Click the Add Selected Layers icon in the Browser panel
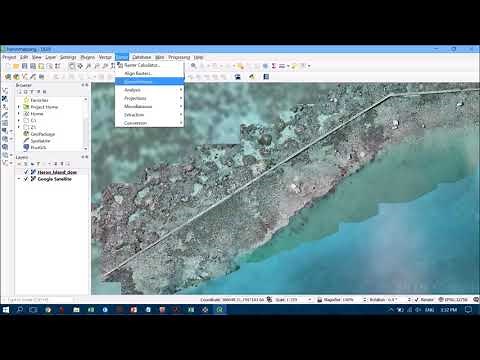This screenshot has height=360, width=480. 19,92
